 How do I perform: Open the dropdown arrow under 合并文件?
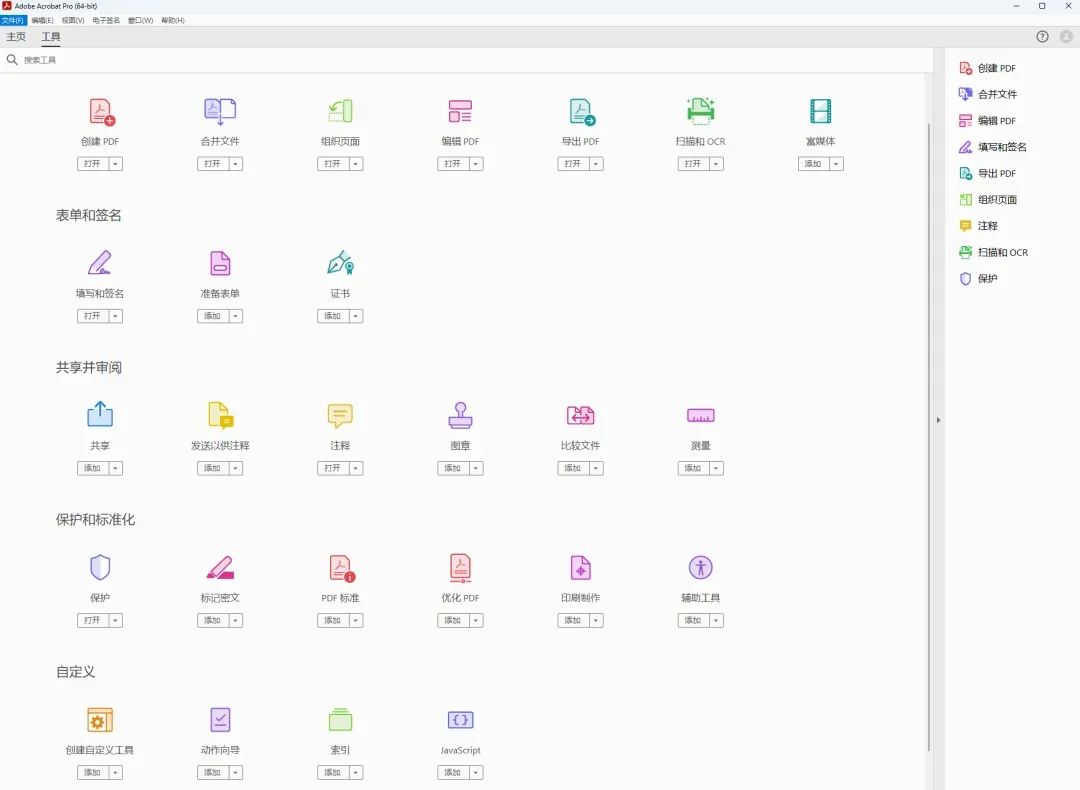click(236, 164)
